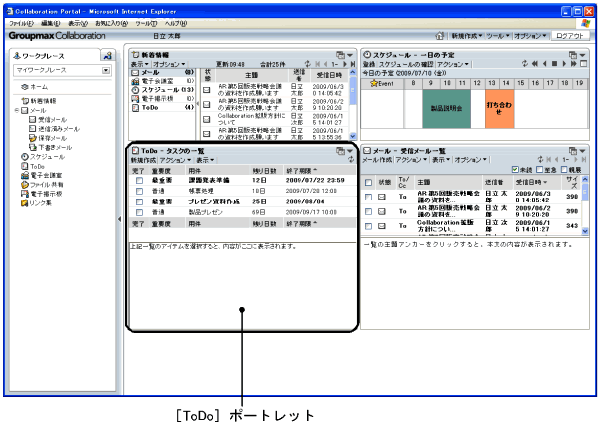Open the browser ファイル menu
Screen dimensions: 600x428
tap(21, 24)
